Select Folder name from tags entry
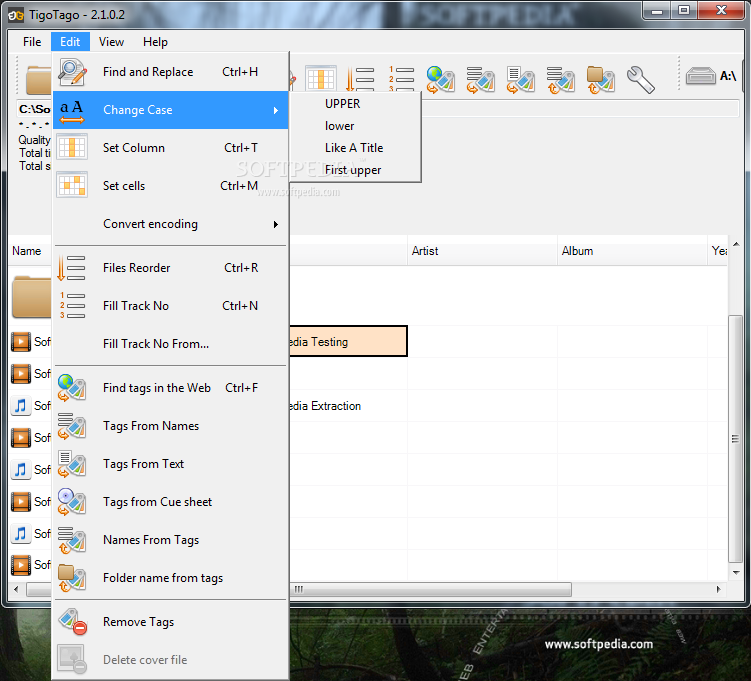Screen dimensions: 751x681 point(171,578)
